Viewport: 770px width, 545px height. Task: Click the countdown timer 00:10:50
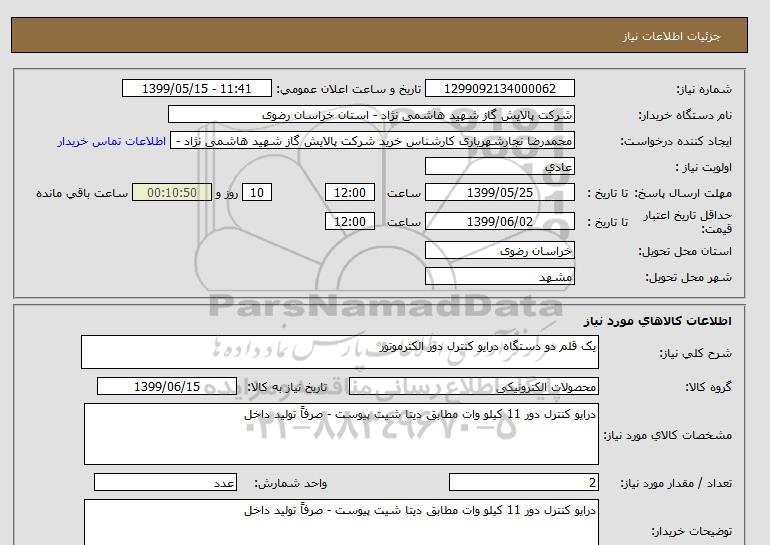[x=172, y=192]
